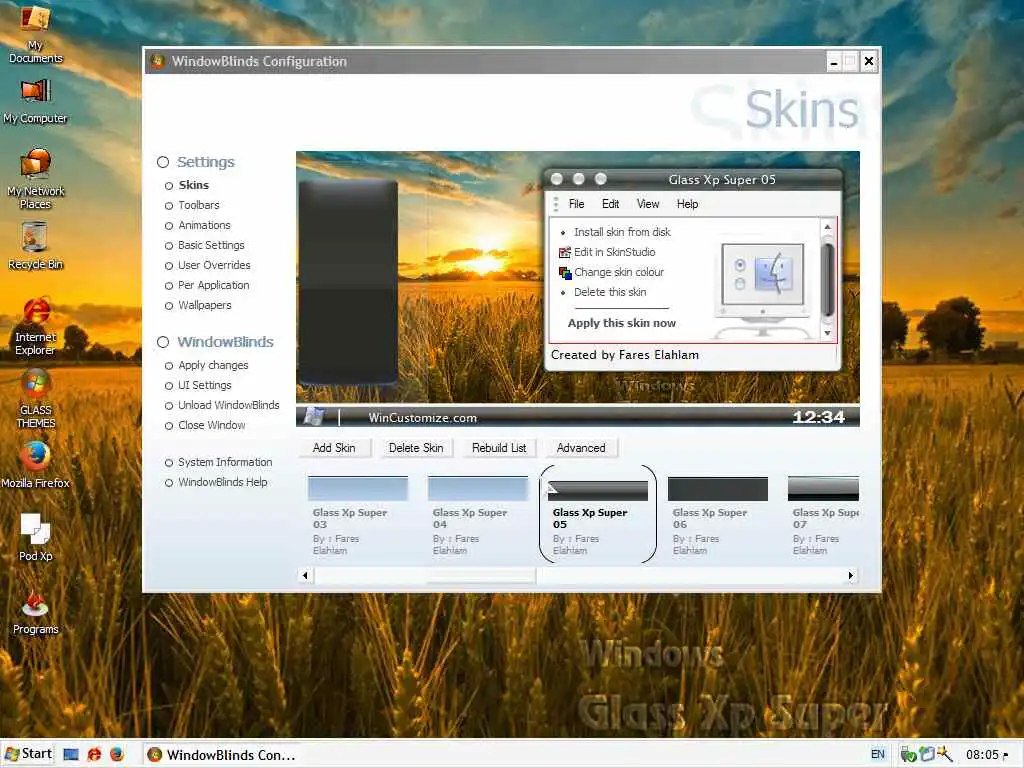Open My Documents desktop icon

tap(35, 34)
